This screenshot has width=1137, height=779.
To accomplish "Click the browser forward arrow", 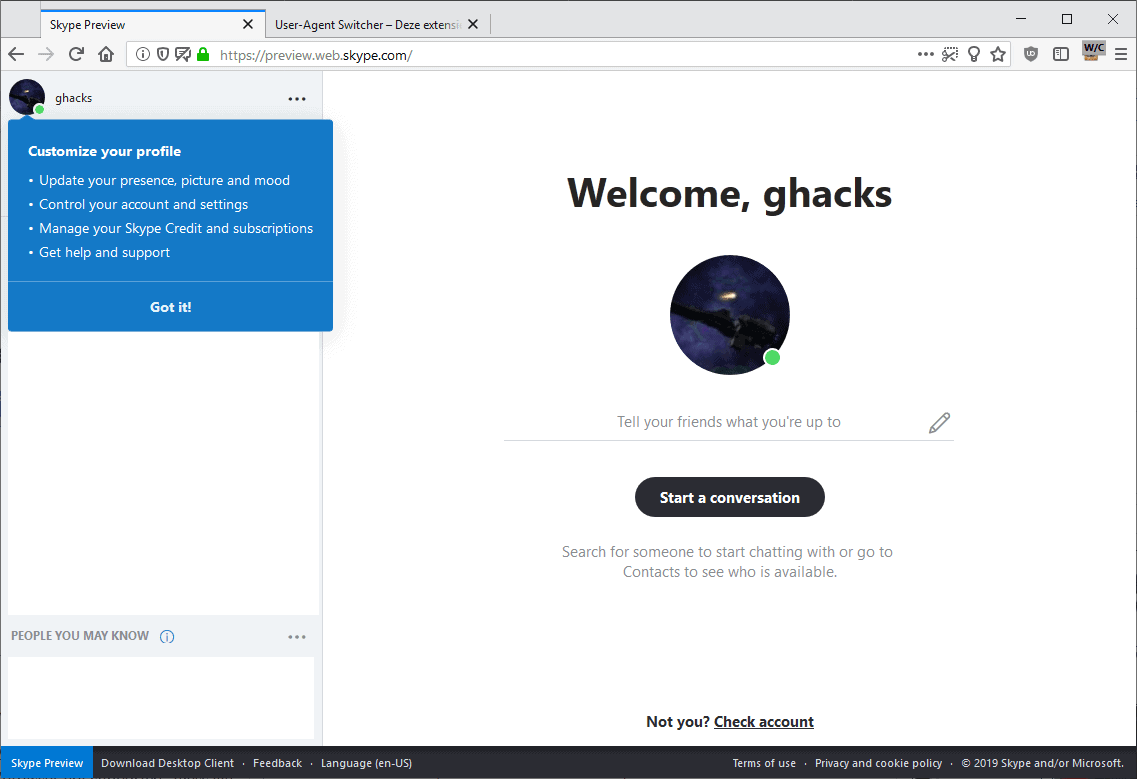I will (46, 54).
